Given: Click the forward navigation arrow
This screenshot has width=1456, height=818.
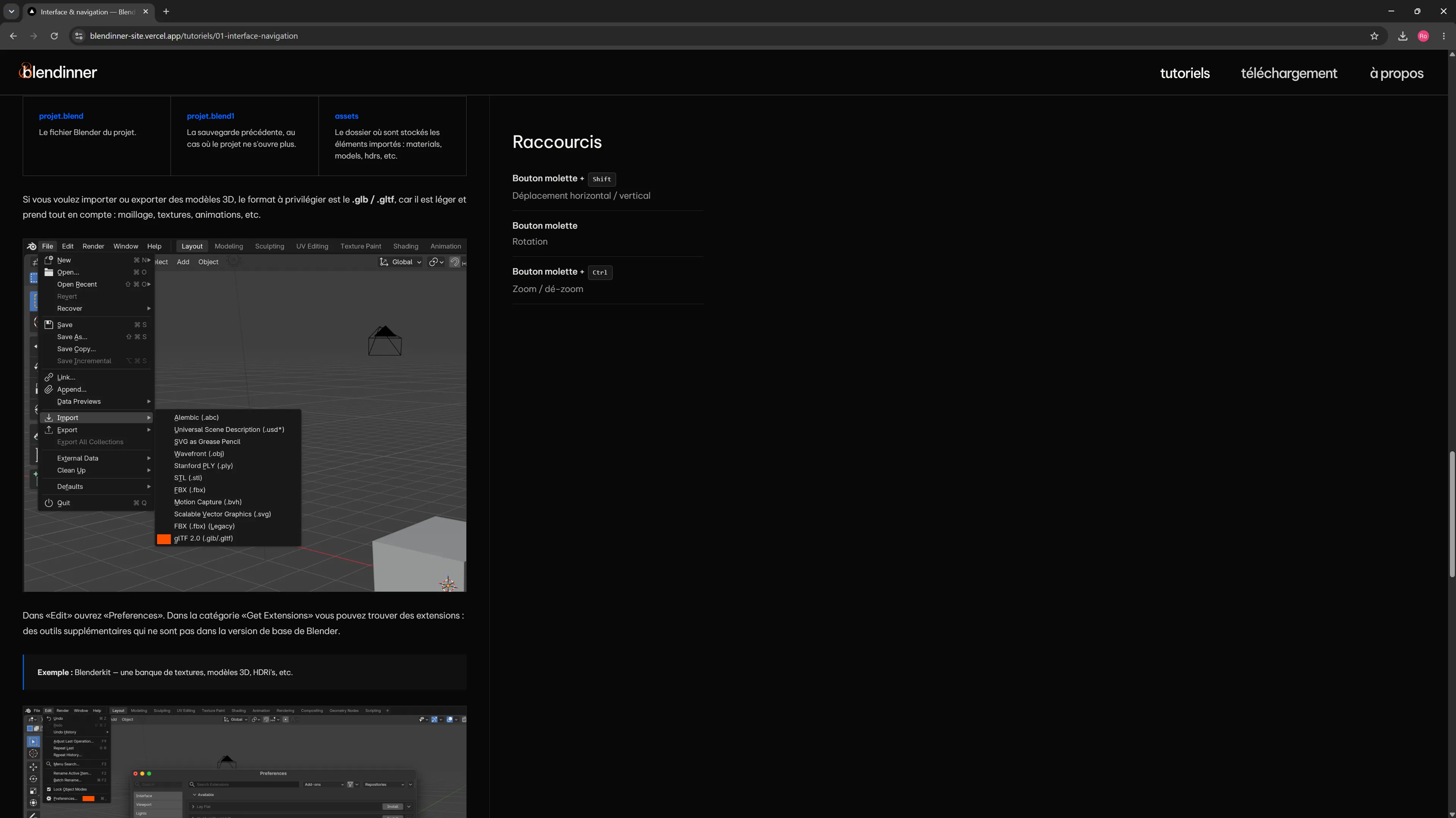Looking at the screenshot, I should click(x=33, y=36).
